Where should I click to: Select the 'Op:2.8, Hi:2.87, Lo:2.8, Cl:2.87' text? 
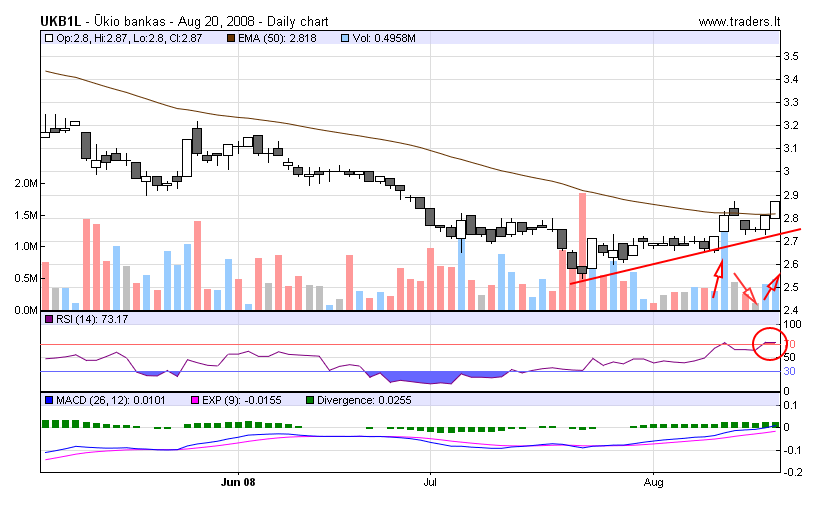coord(129,38)
